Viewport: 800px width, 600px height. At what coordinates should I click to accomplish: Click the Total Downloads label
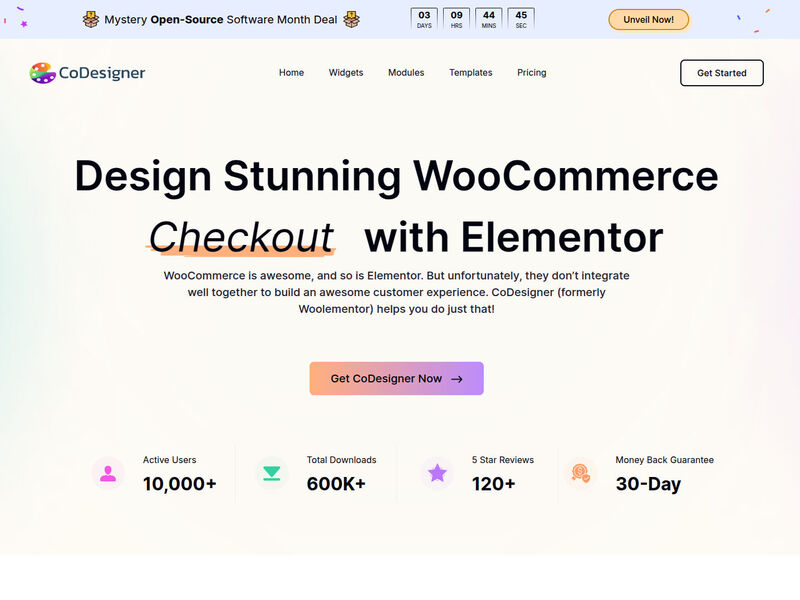[341, 460]
